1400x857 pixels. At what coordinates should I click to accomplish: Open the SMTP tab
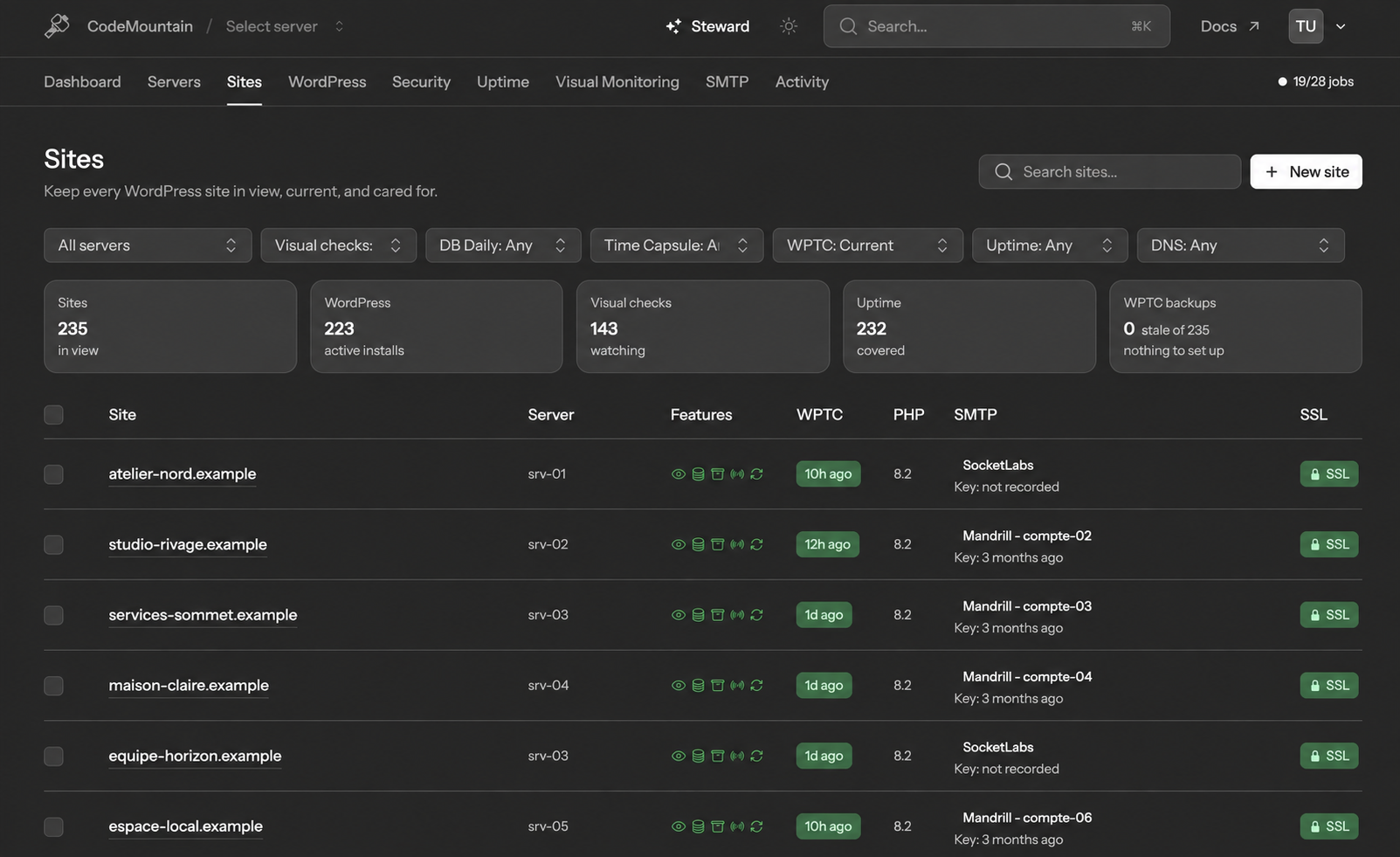[727, 81]
